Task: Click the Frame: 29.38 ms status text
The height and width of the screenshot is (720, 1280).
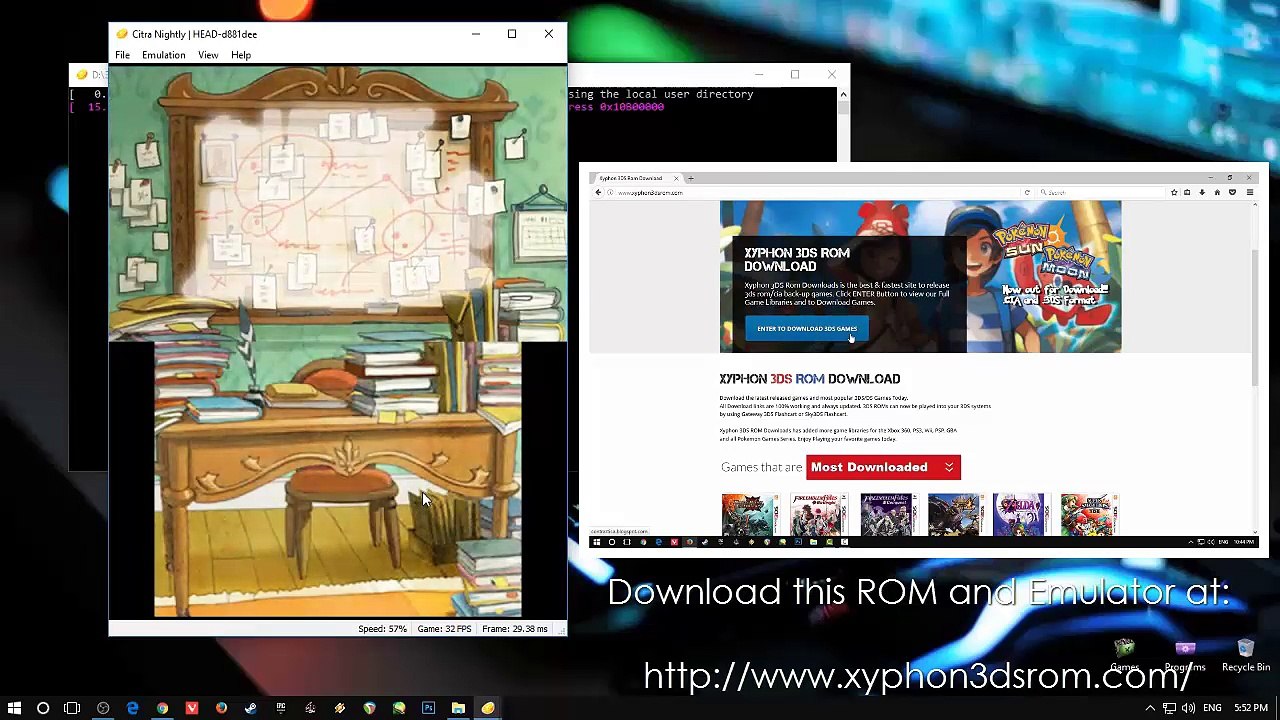Action: pyautogui.click(x=515, y=629)
